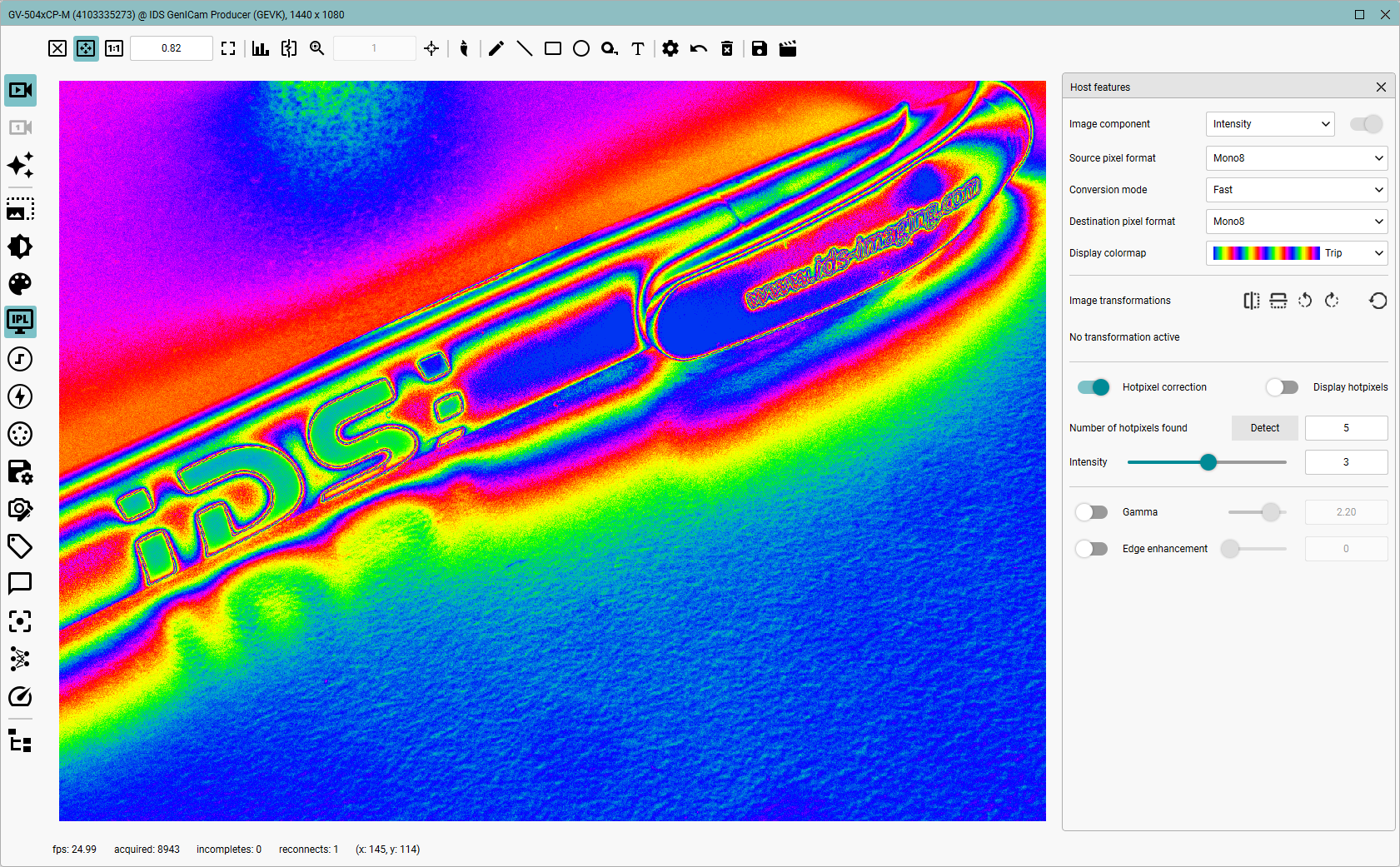Turn on Gamma correction

point(1091,512)
